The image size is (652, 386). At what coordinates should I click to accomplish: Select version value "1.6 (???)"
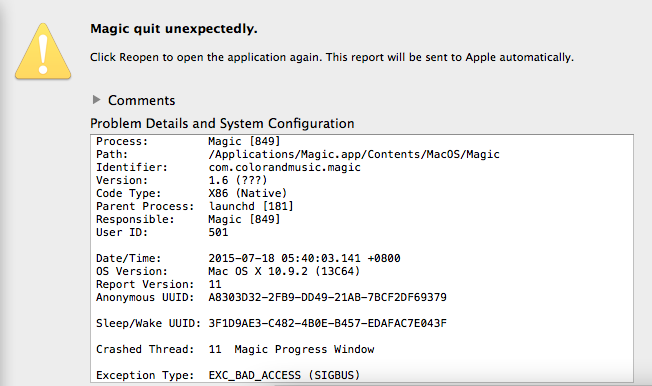pyautogui.click(x=238, y=180)
